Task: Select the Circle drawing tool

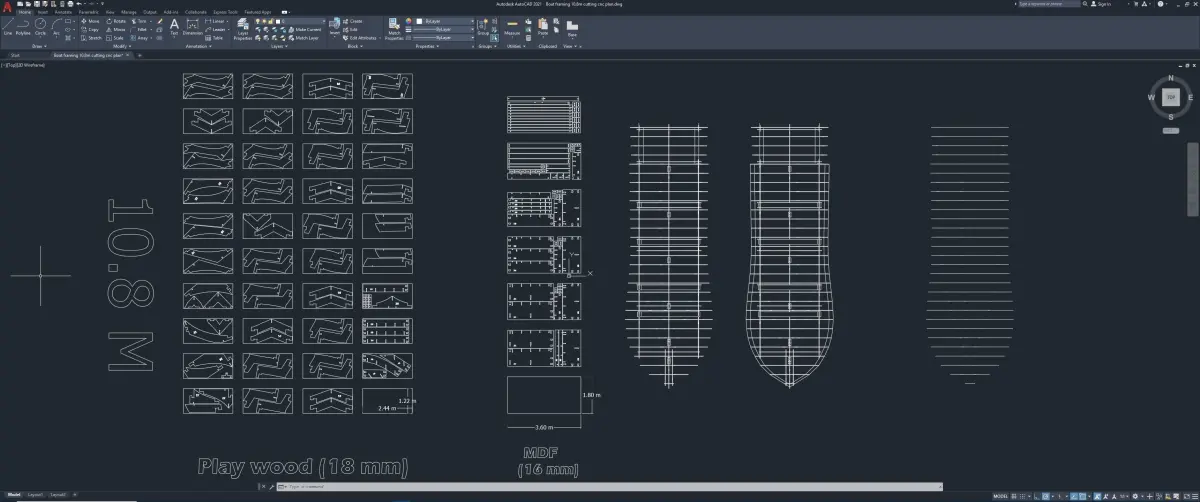Action: point(40,26)
